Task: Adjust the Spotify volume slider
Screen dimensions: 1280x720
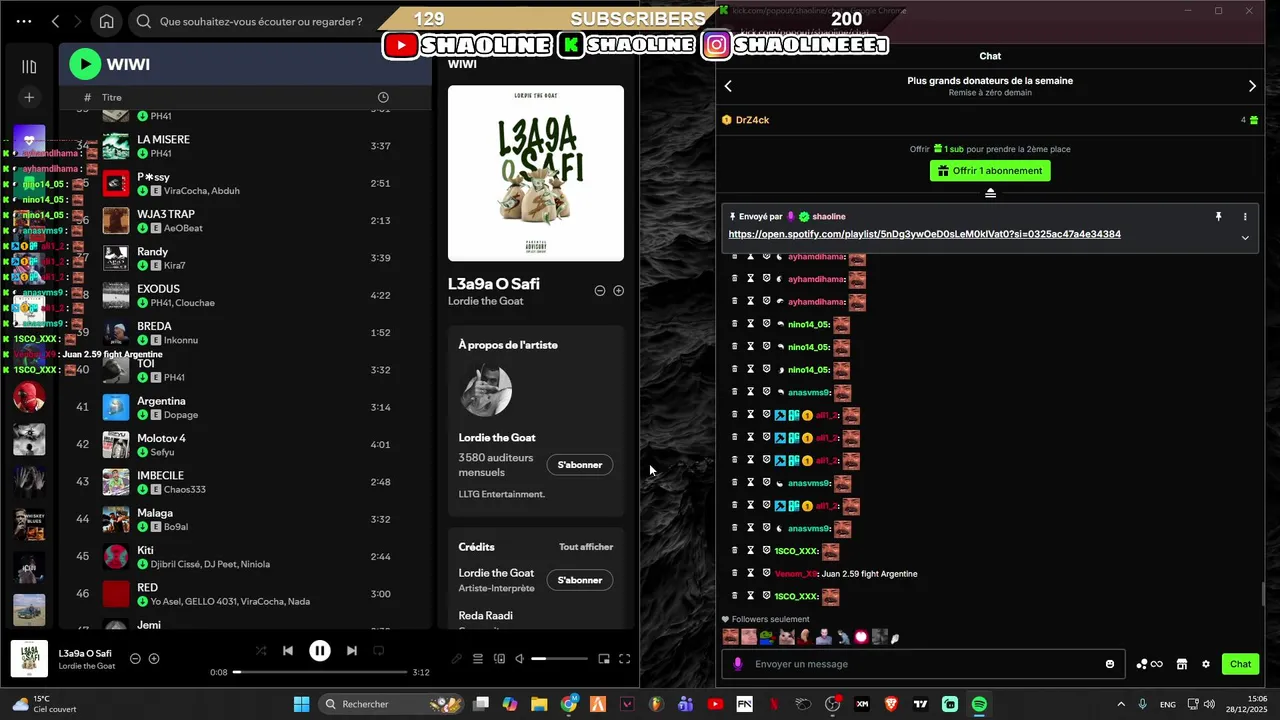Action: pos(559,659)
